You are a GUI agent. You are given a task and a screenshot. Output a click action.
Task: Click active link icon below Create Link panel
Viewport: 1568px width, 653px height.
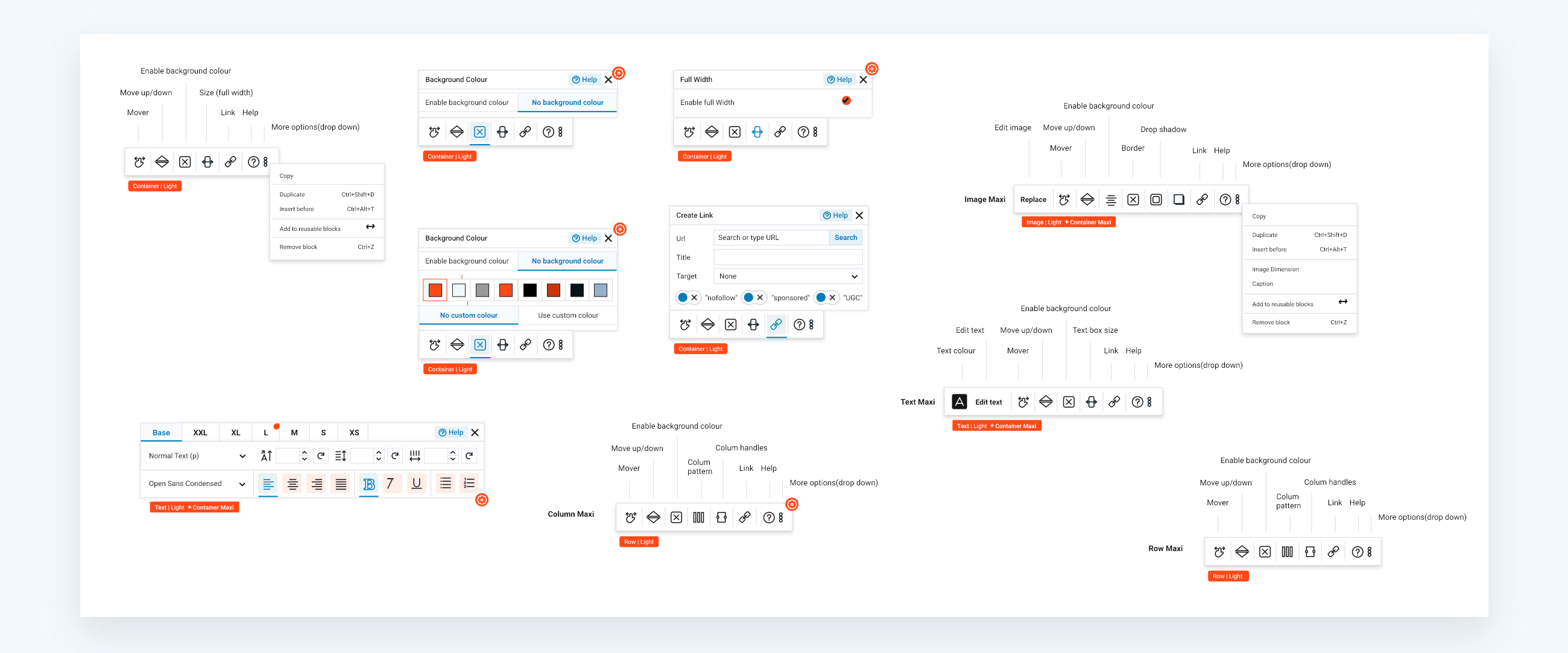click(x=776, y=324)
